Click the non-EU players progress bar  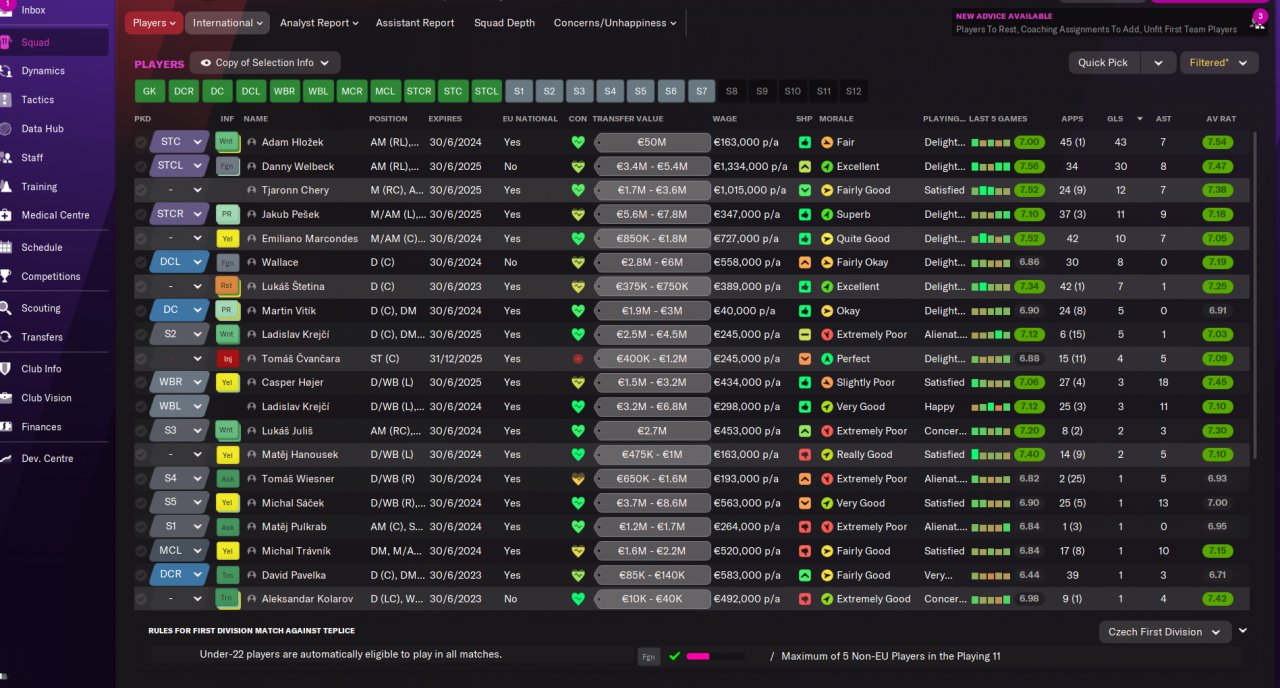click(x=717, y=656)
